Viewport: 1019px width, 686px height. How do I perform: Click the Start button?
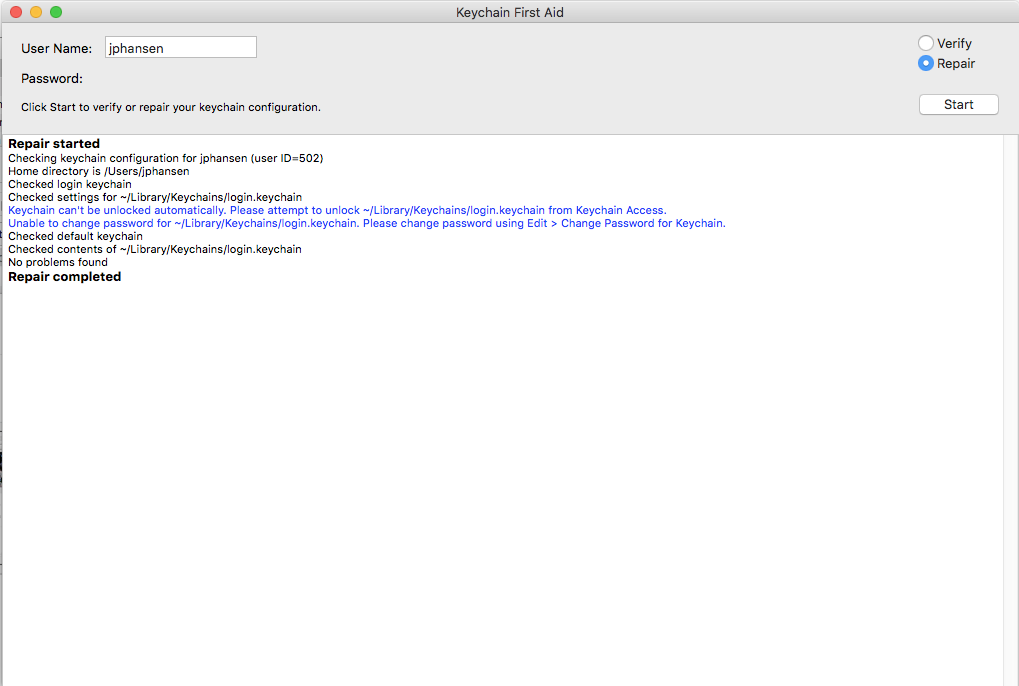[959, 105]
